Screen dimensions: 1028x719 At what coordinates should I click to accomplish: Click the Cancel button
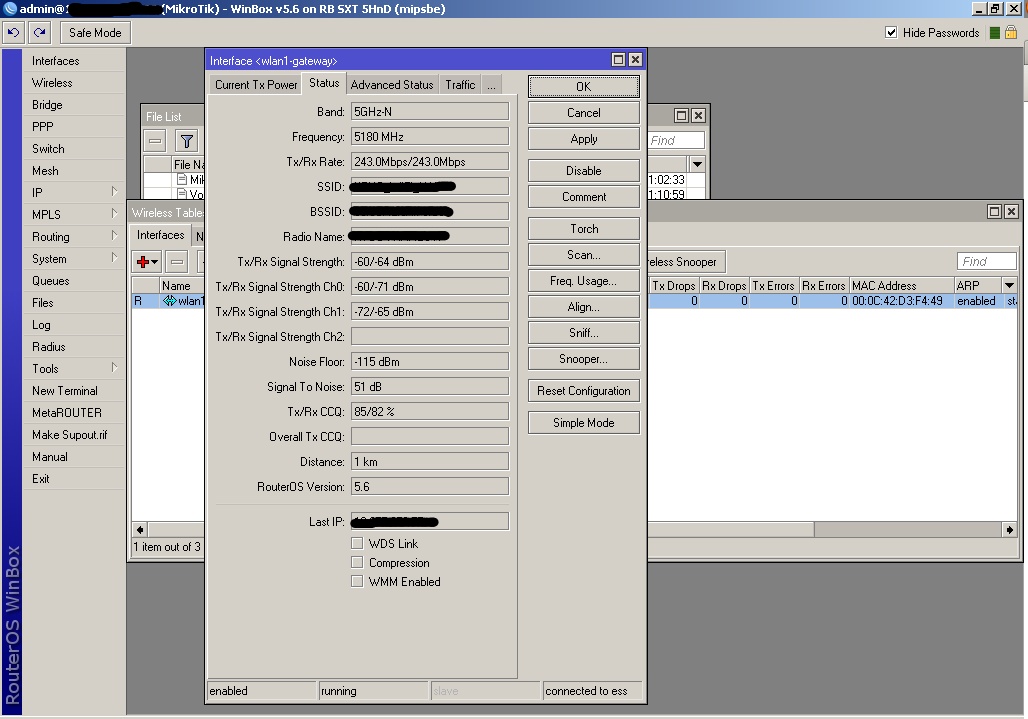point(583,113)
